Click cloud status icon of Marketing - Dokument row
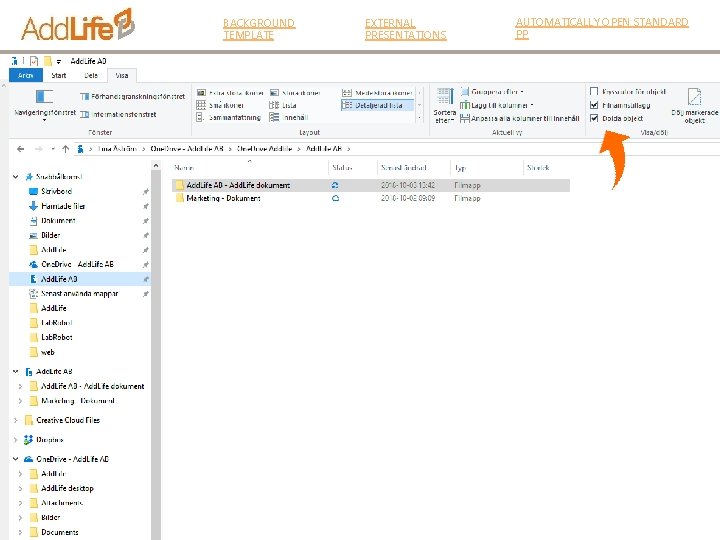This screenshot has height=540, width=720. [x=335, y=198]
